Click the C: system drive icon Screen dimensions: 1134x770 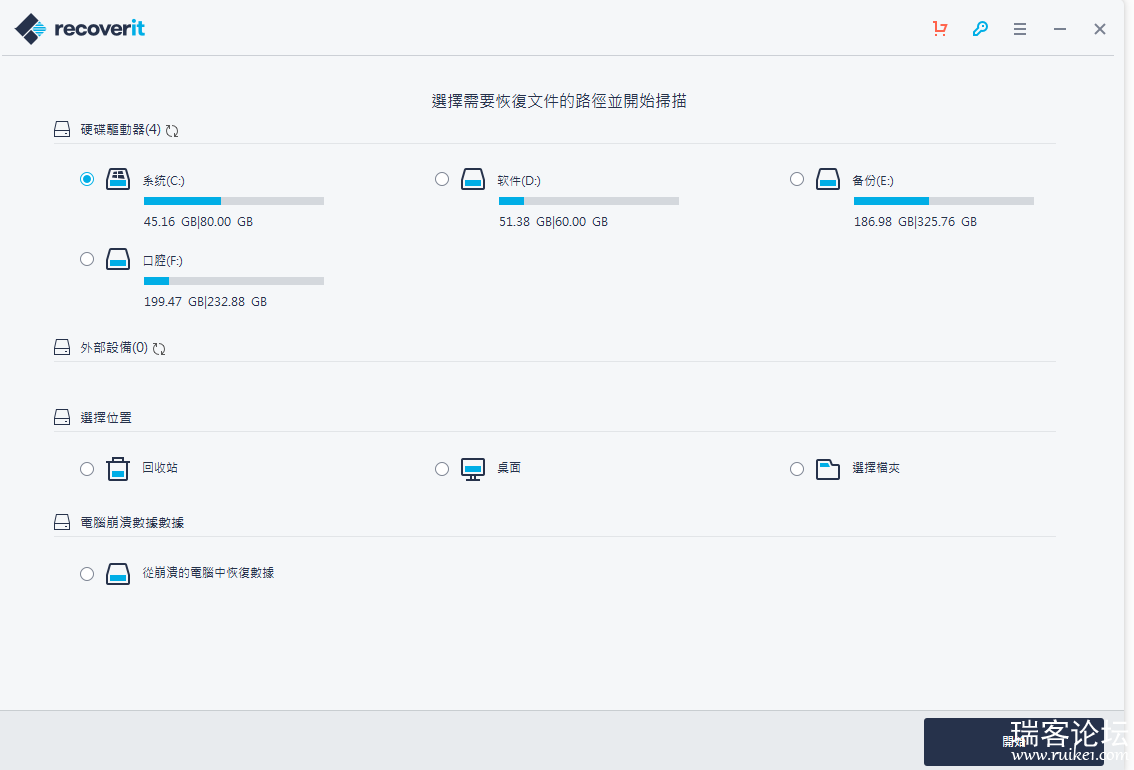(x=118, y=179)
